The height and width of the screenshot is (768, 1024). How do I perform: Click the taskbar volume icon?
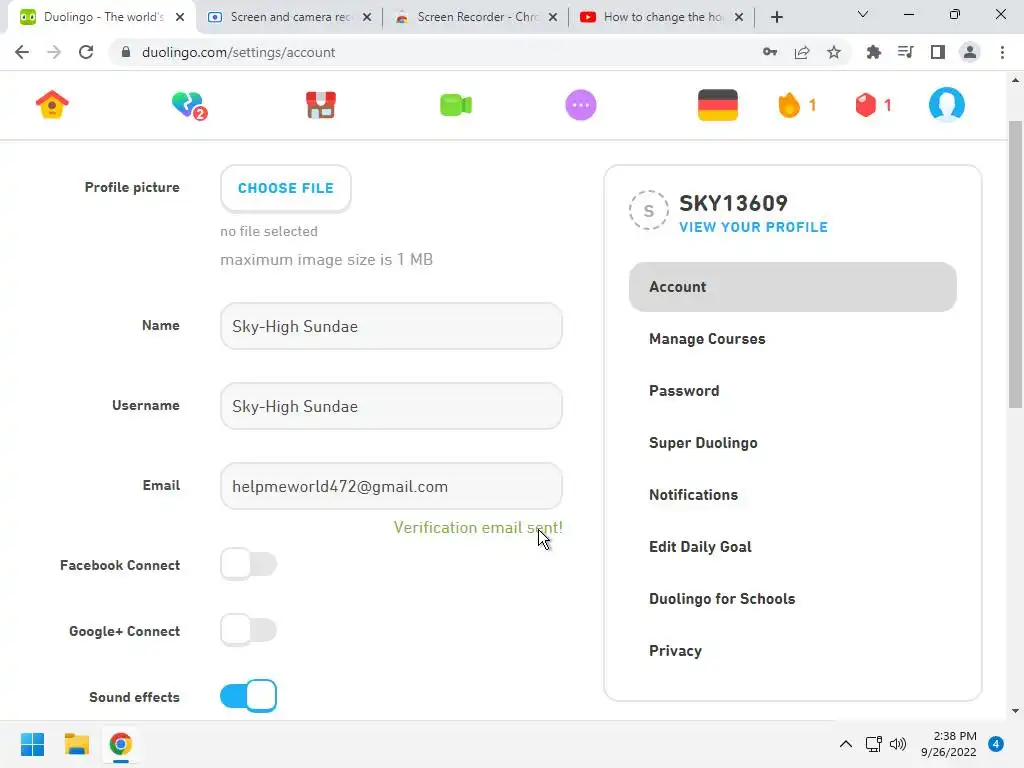[898, 744]
